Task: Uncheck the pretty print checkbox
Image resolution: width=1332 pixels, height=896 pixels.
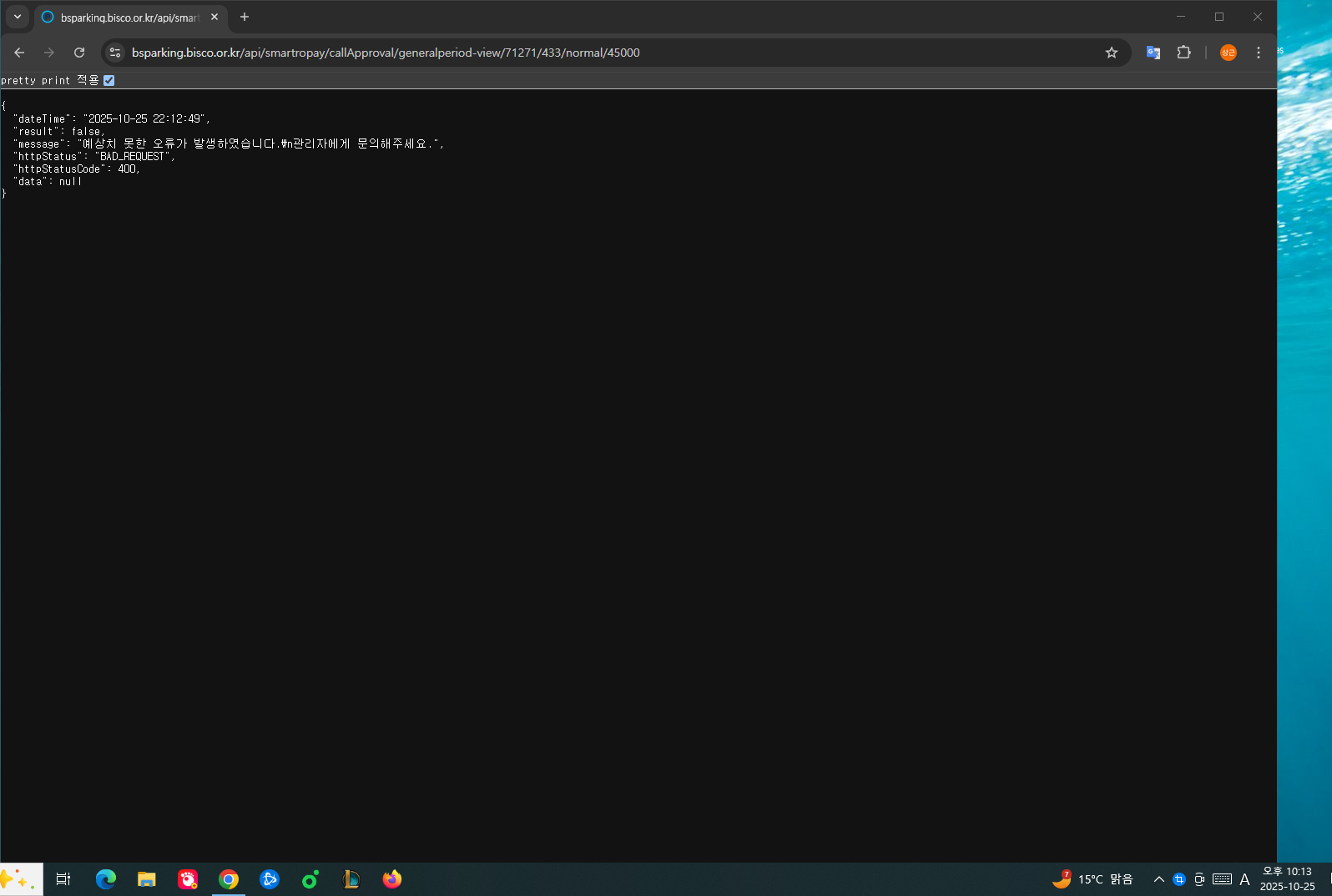Action: 108,81
